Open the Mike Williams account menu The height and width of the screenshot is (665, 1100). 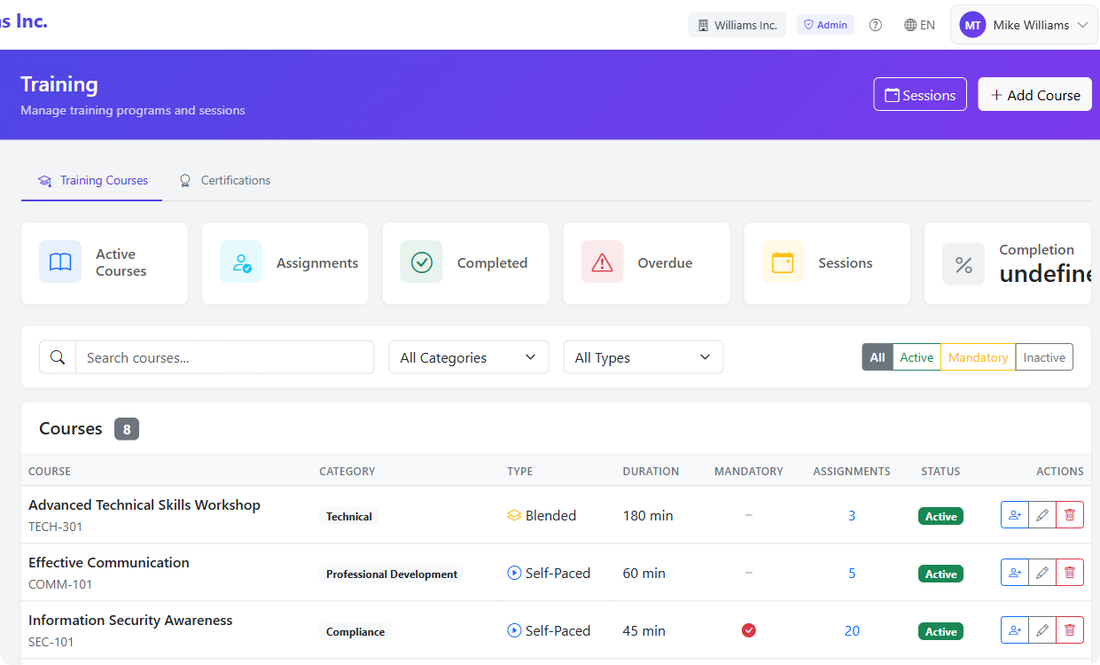pos(1023,24)
